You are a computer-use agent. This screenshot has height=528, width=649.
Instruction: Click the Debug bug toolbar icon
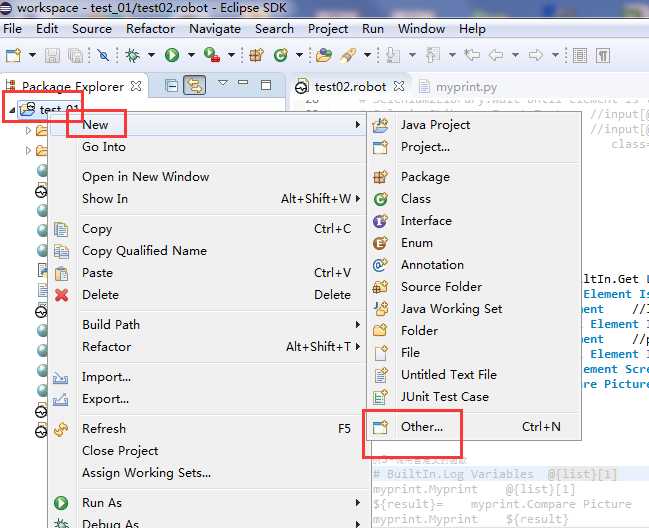pos(132,55)
